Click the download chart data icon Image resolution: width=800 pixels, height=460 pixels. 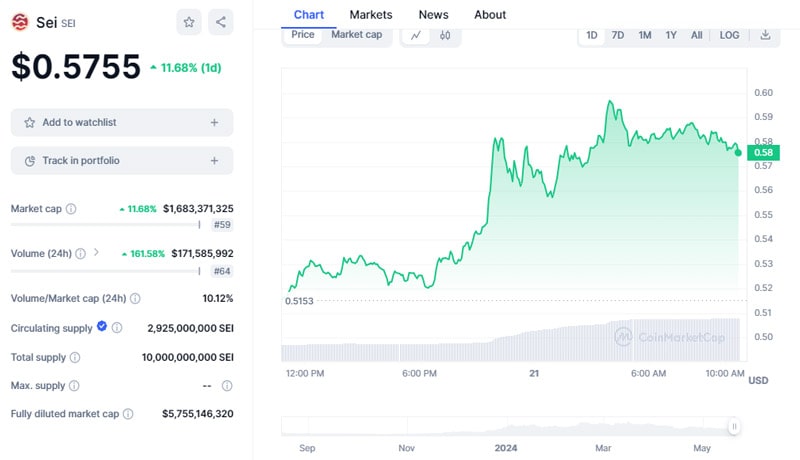[765, 35]
